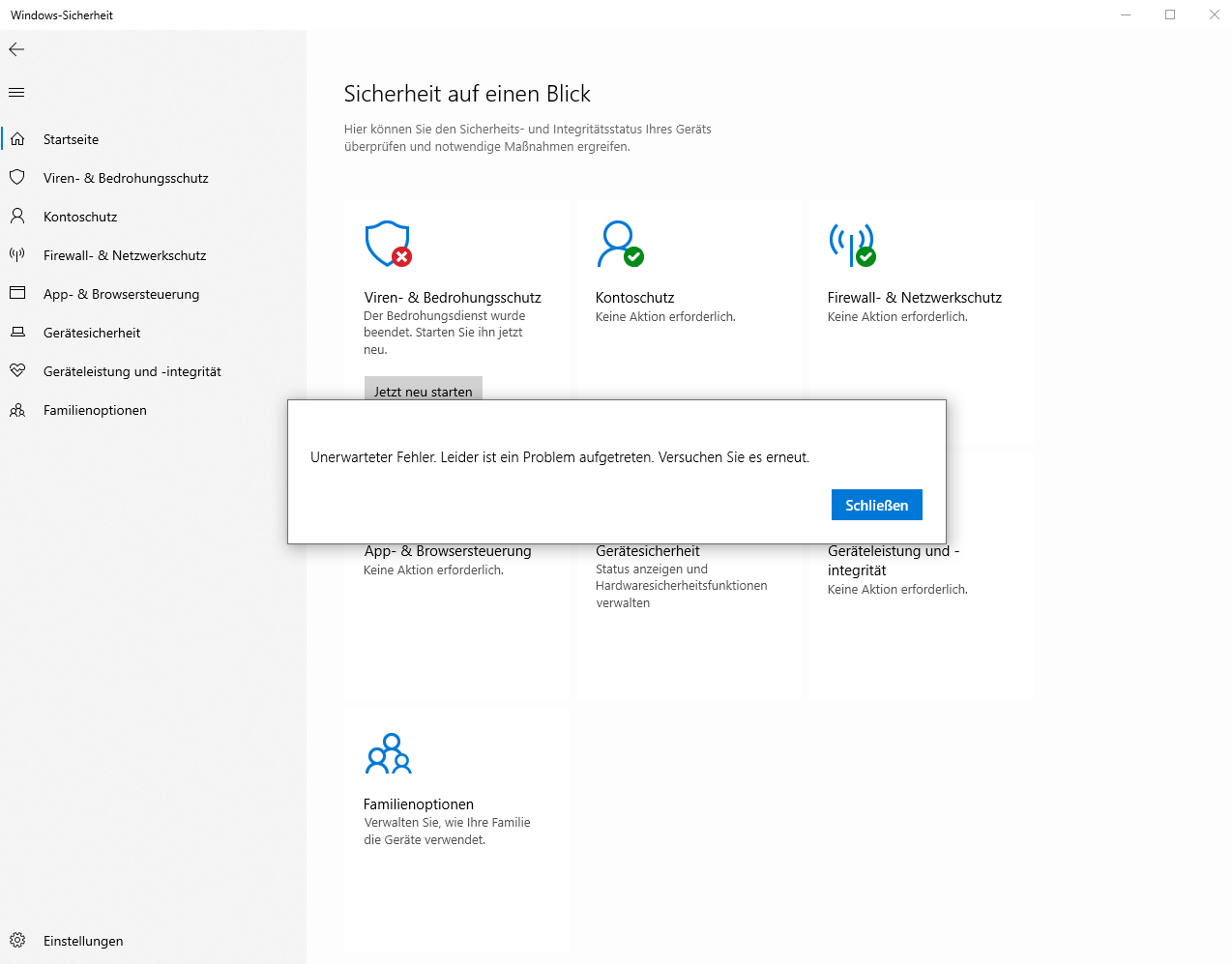This screenshot has width=1232, height=964.
Task: Click the Startseite home icon
Action: pyautogui.click(x=17, y=139)
